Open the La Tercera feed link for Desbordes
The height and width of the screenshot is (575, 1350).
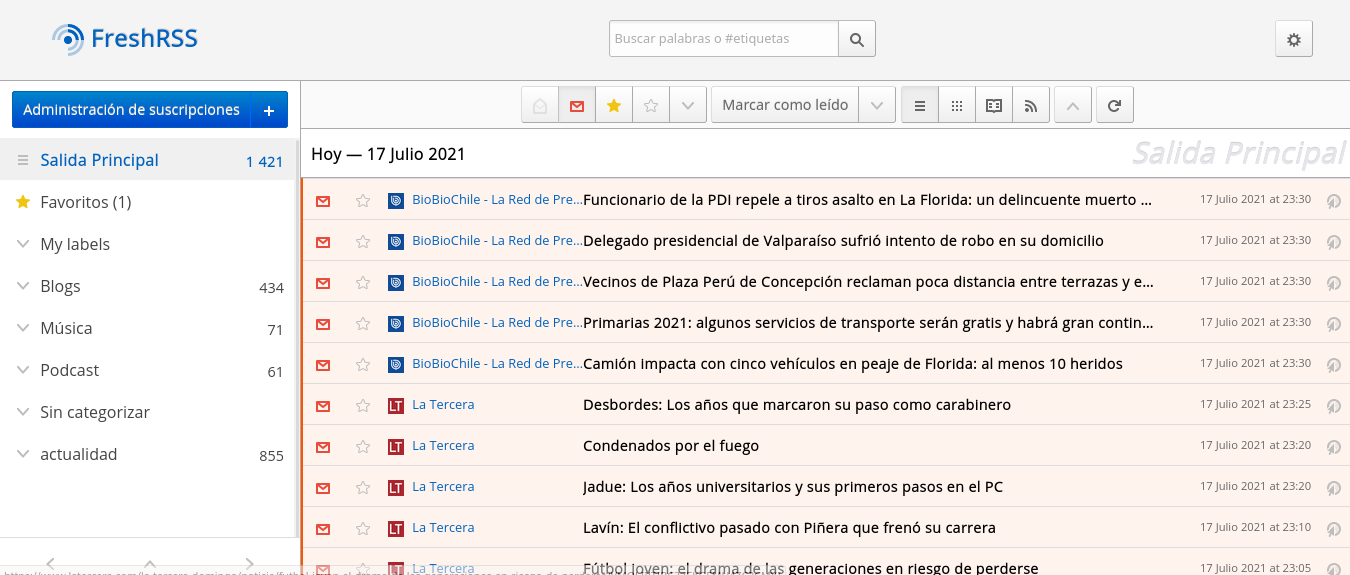pos(443,405)
